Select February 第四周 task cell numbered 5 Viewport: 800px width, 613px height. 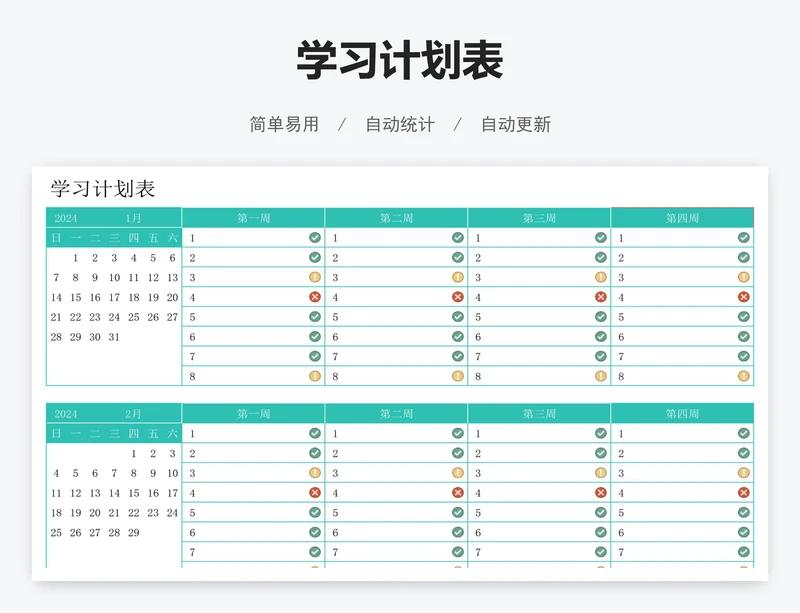pyautogui.click(x=682, y=512)
